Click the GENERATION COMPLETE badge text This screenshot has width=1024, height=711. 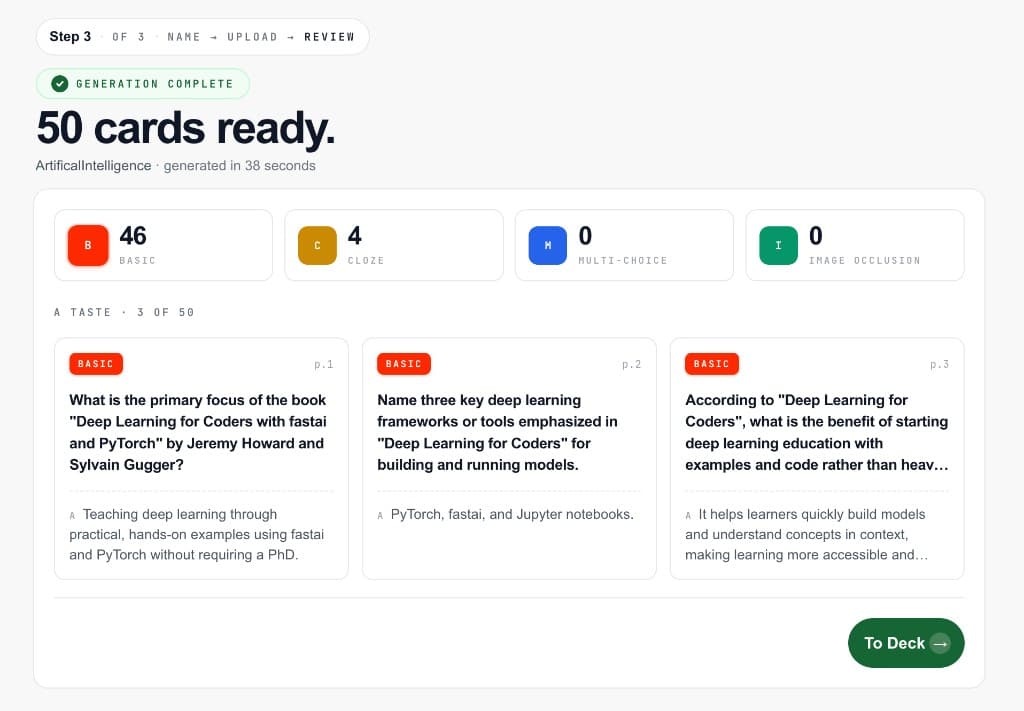tap(154, 84)
